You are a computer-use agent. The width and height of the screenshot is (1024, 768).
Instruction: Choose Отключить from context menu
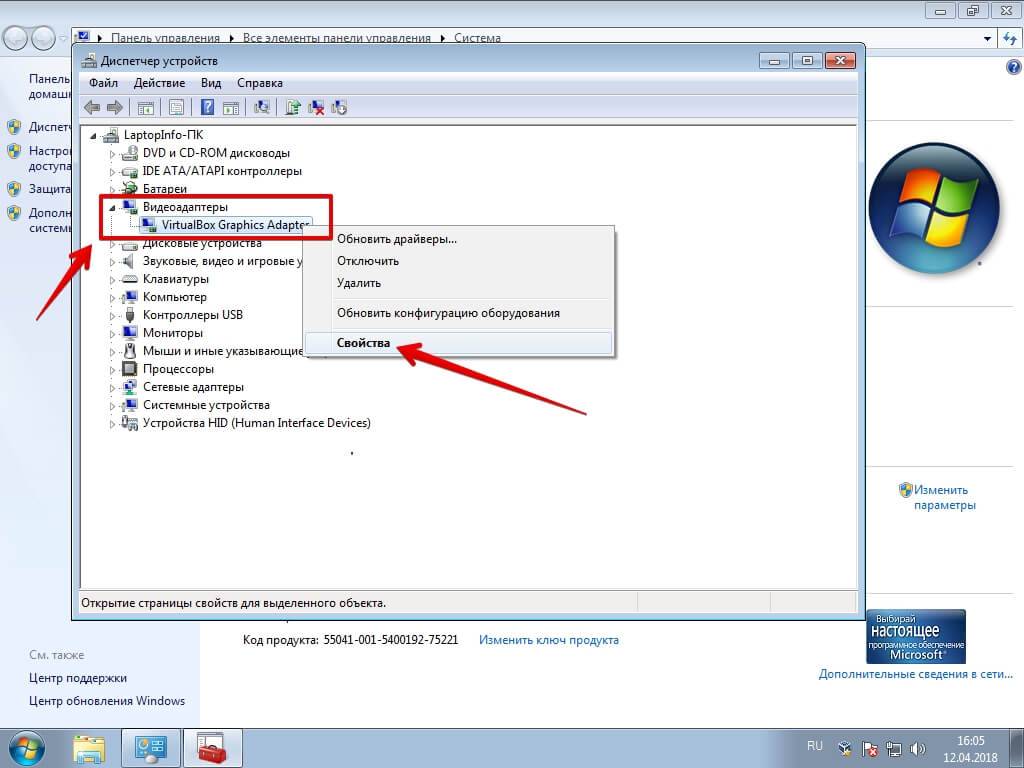coord(459,261)
